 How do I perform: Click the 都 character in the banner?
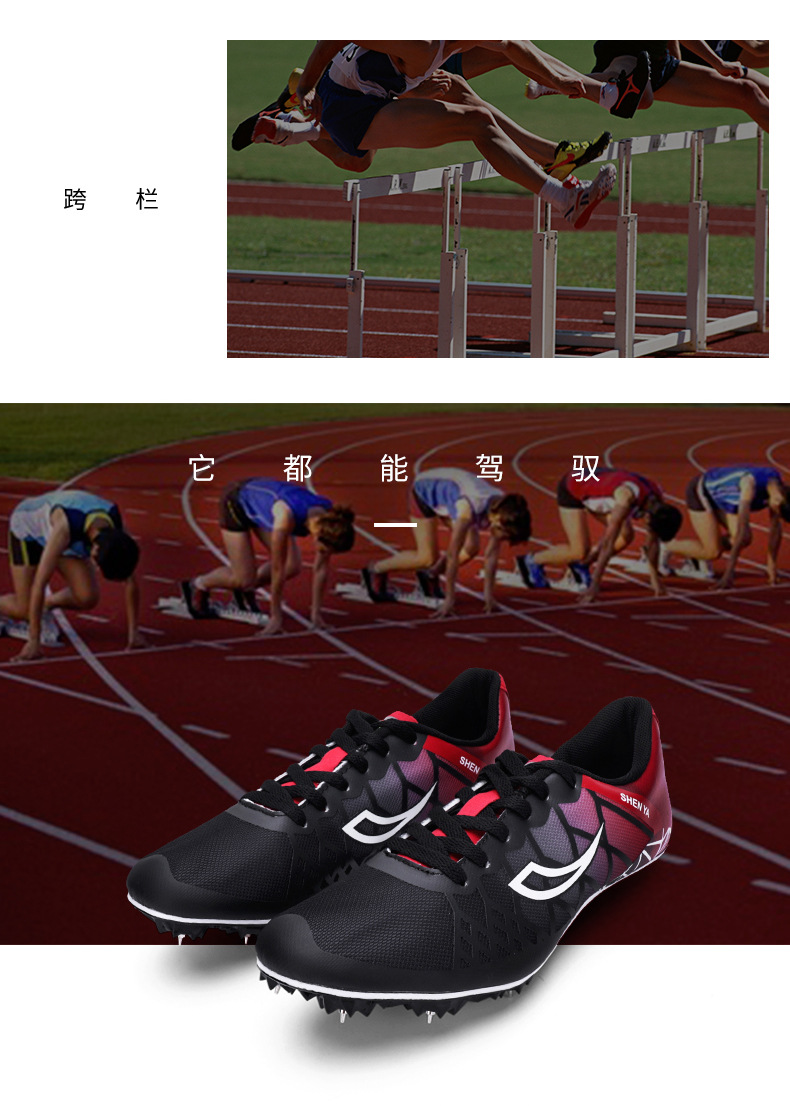click(x=298, y=468)
